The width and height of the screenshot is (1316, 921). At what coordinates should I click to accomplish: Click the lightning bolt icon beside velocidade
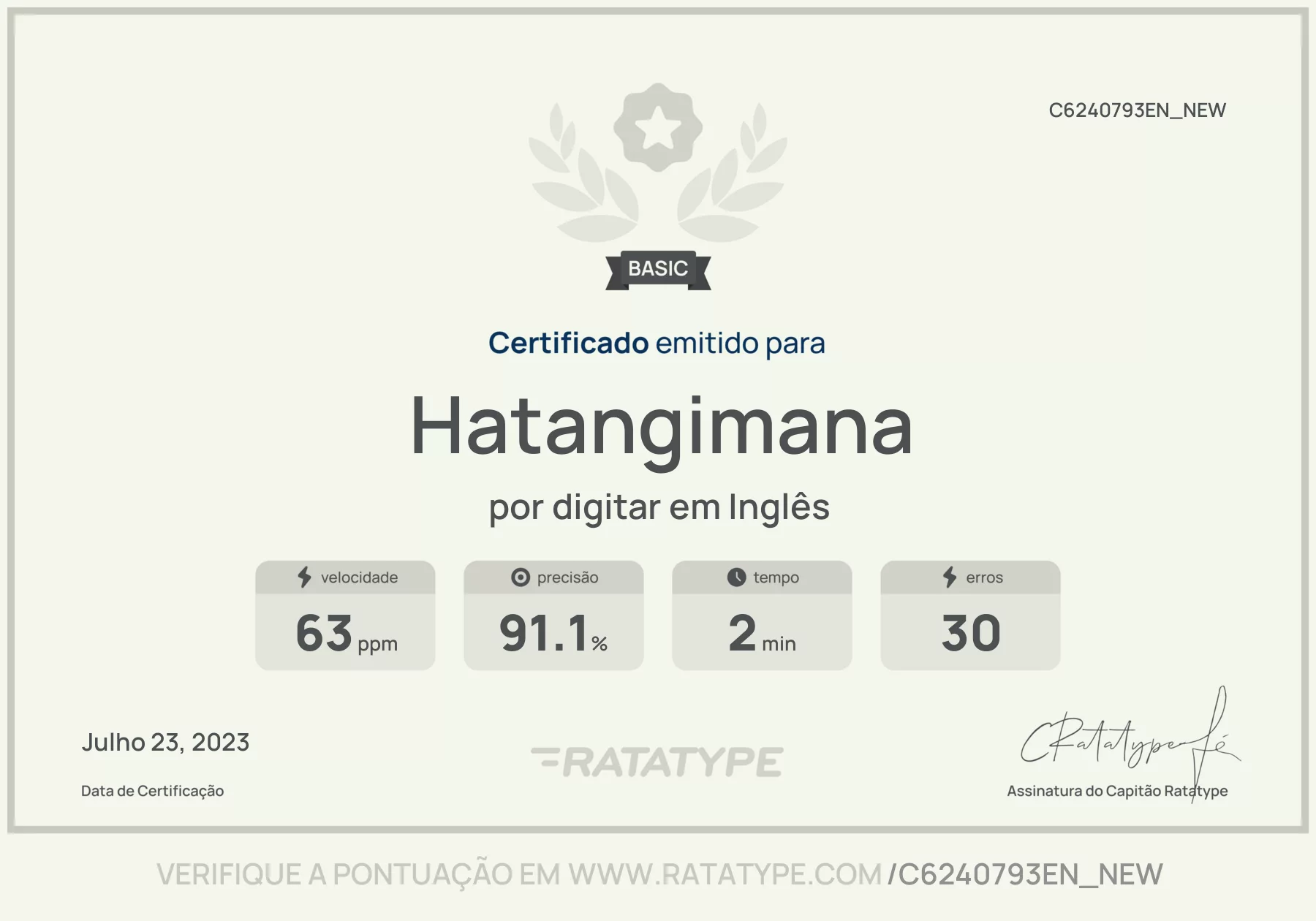[305, 577]
